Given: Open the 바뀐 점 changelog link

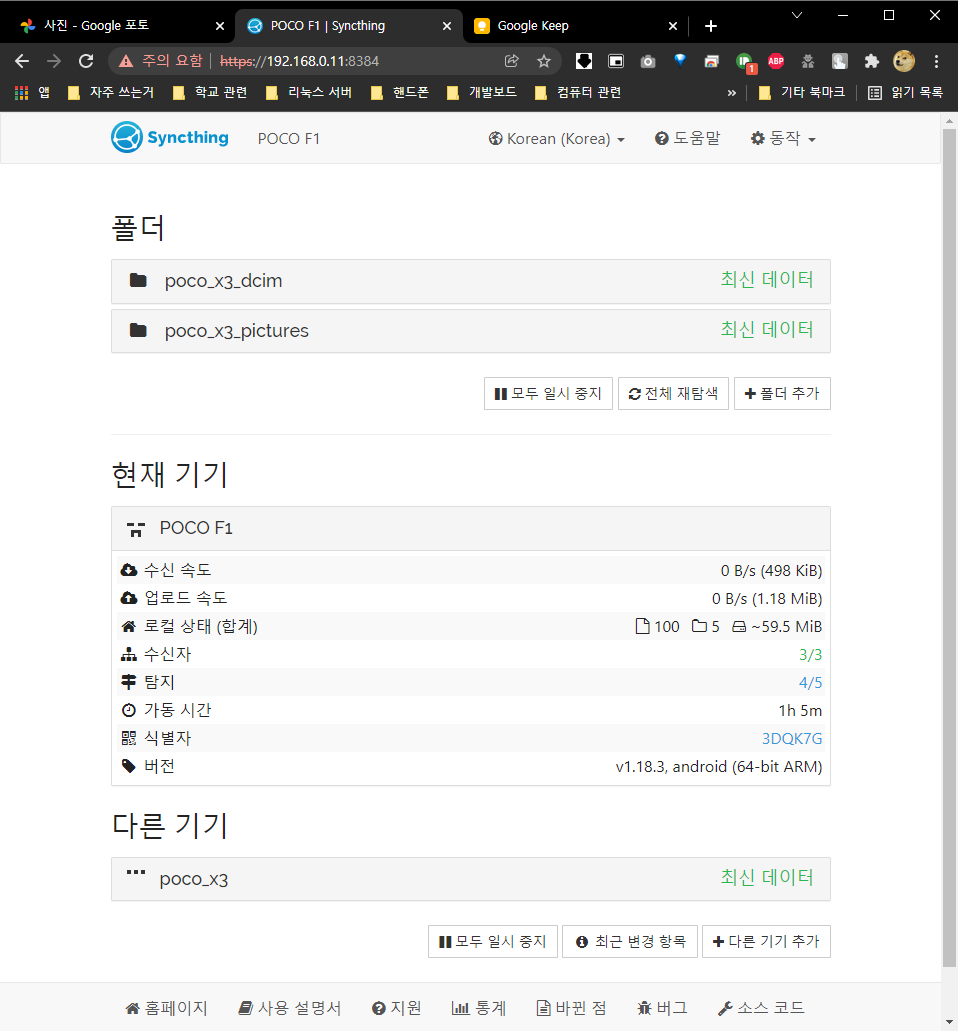Looking at the screenshot, I should click(571, 1008).
